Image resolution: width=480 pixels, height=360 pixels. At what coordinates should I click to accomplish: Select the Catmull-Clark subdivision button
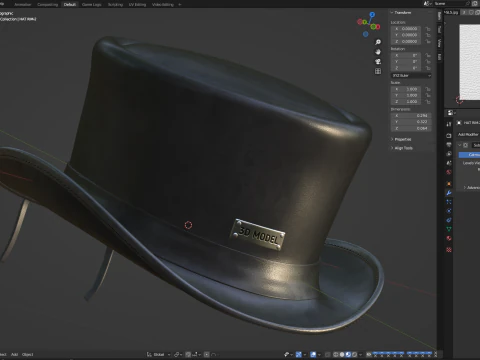click(469, 155)
